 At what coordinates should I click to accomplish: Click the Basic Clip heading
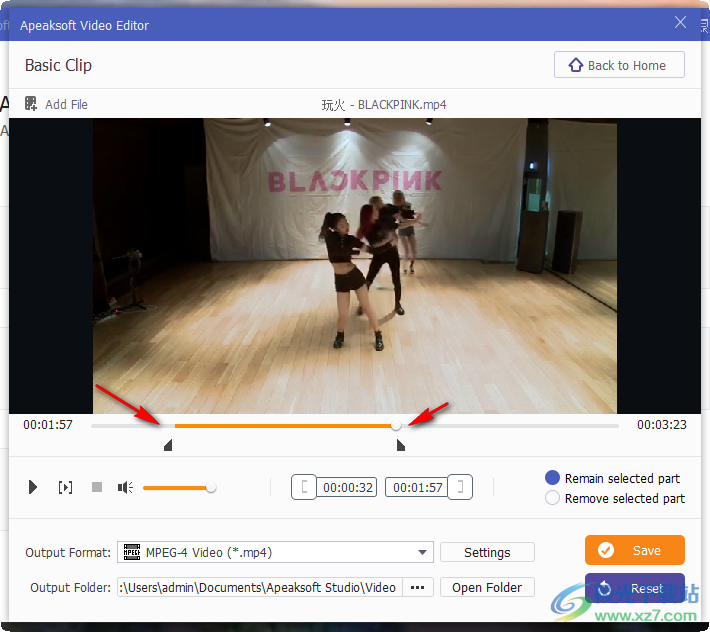(x=58, y=66)
